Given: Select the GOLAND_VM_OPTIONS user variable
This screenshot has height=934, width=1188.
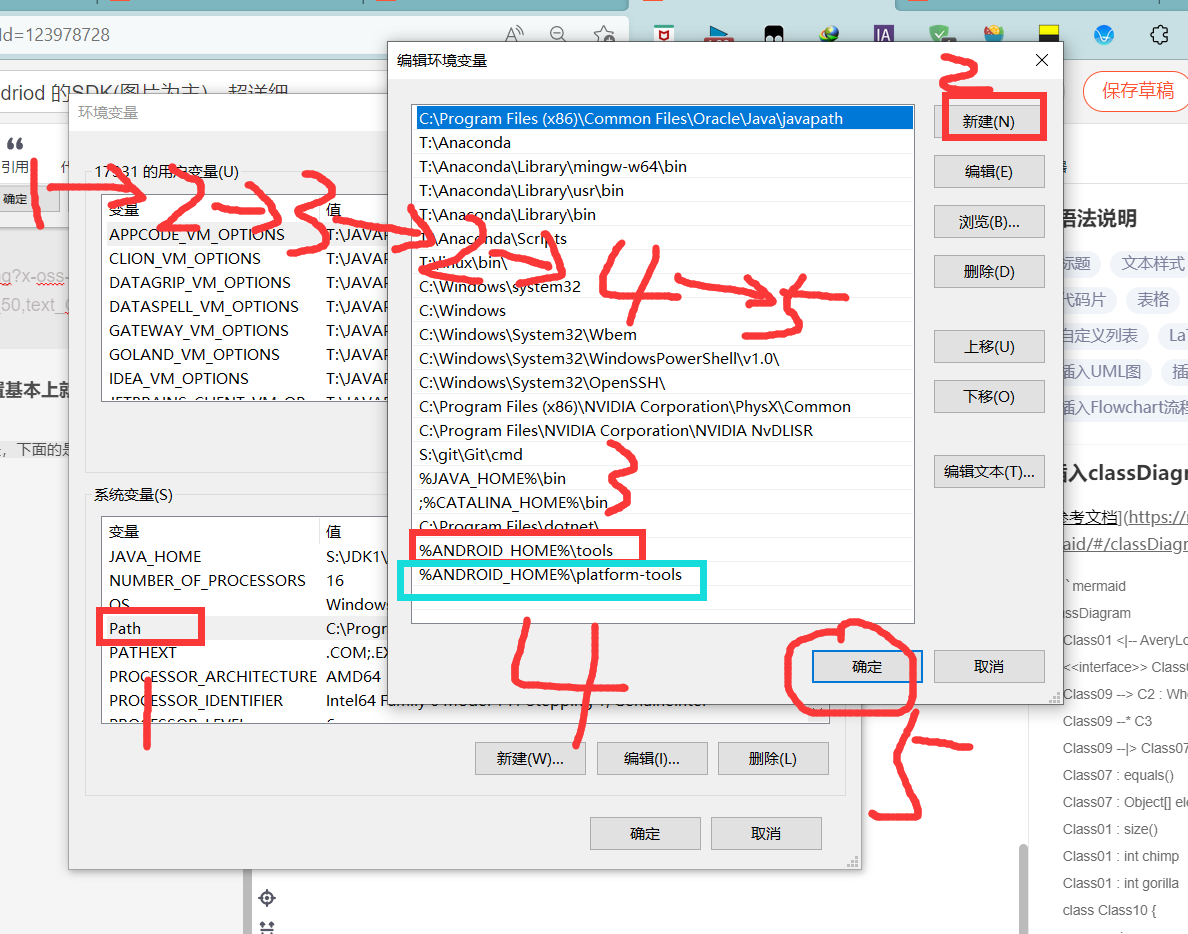Looking at the screenshot, I should click(x=245, y=355).
